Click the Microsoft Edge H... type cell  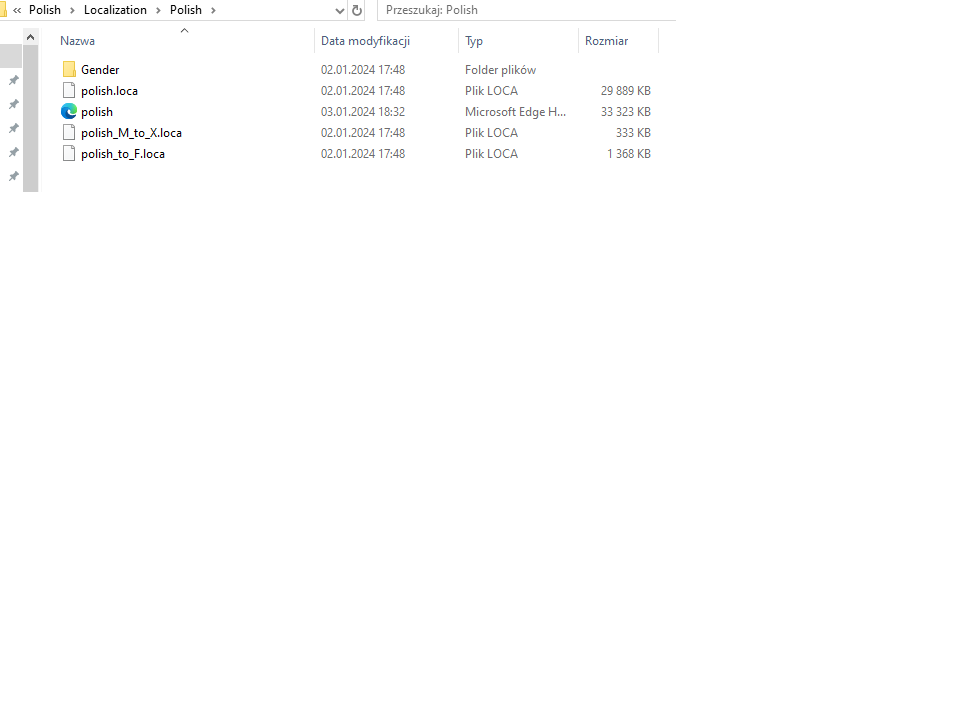[515, 112]
